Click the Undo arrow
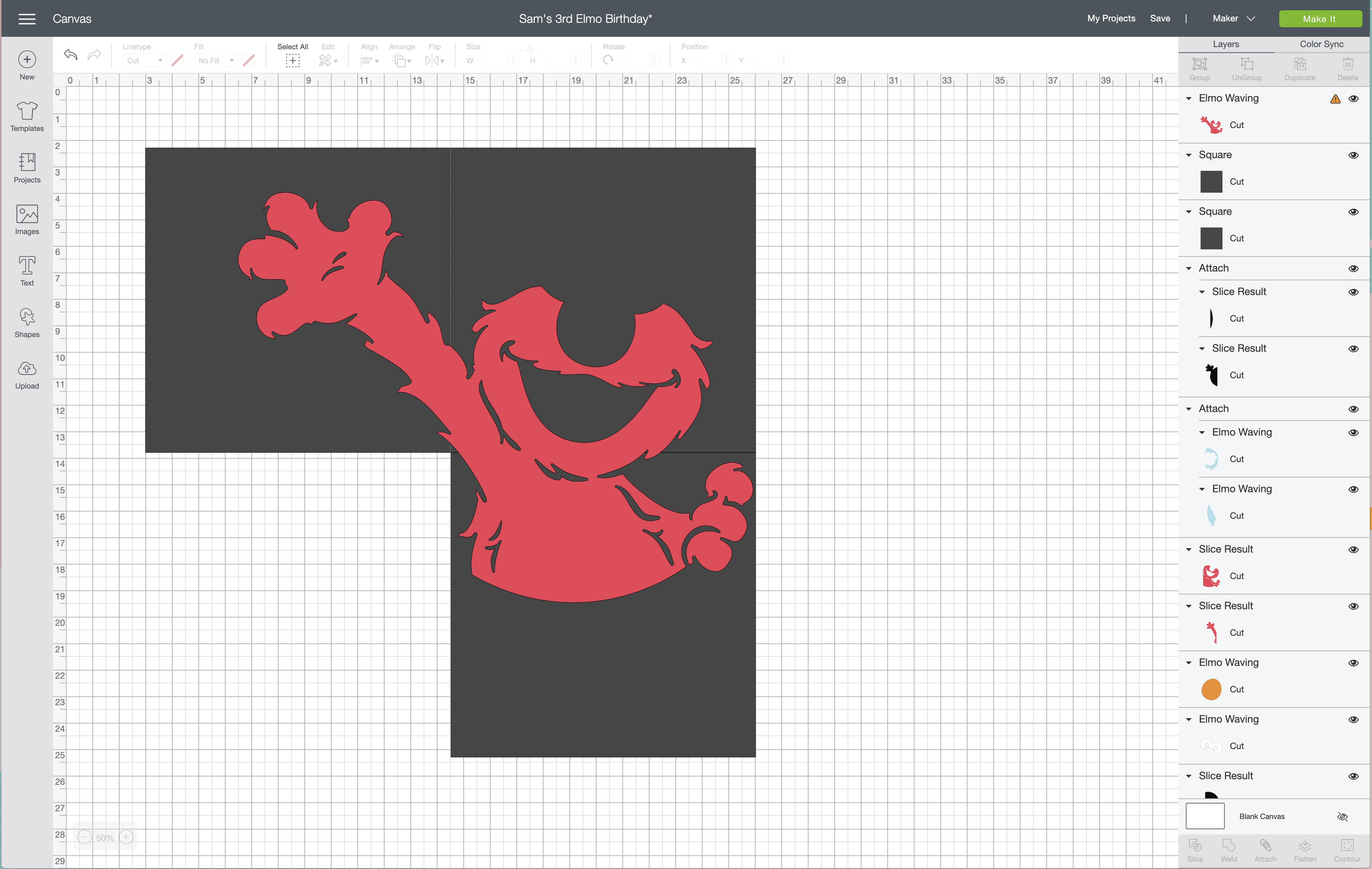 [x=71, y=55]
